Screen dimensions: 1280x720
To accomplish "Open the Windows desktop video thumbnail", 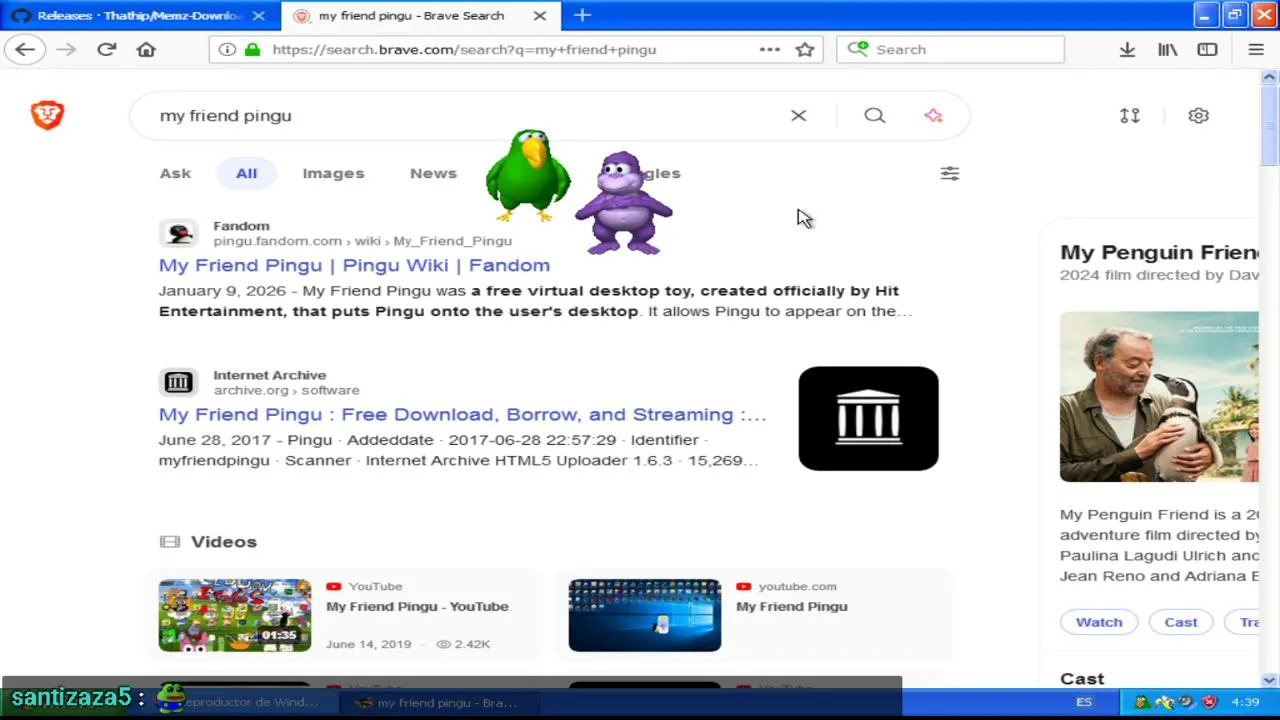I will click(x=645, y=615).
